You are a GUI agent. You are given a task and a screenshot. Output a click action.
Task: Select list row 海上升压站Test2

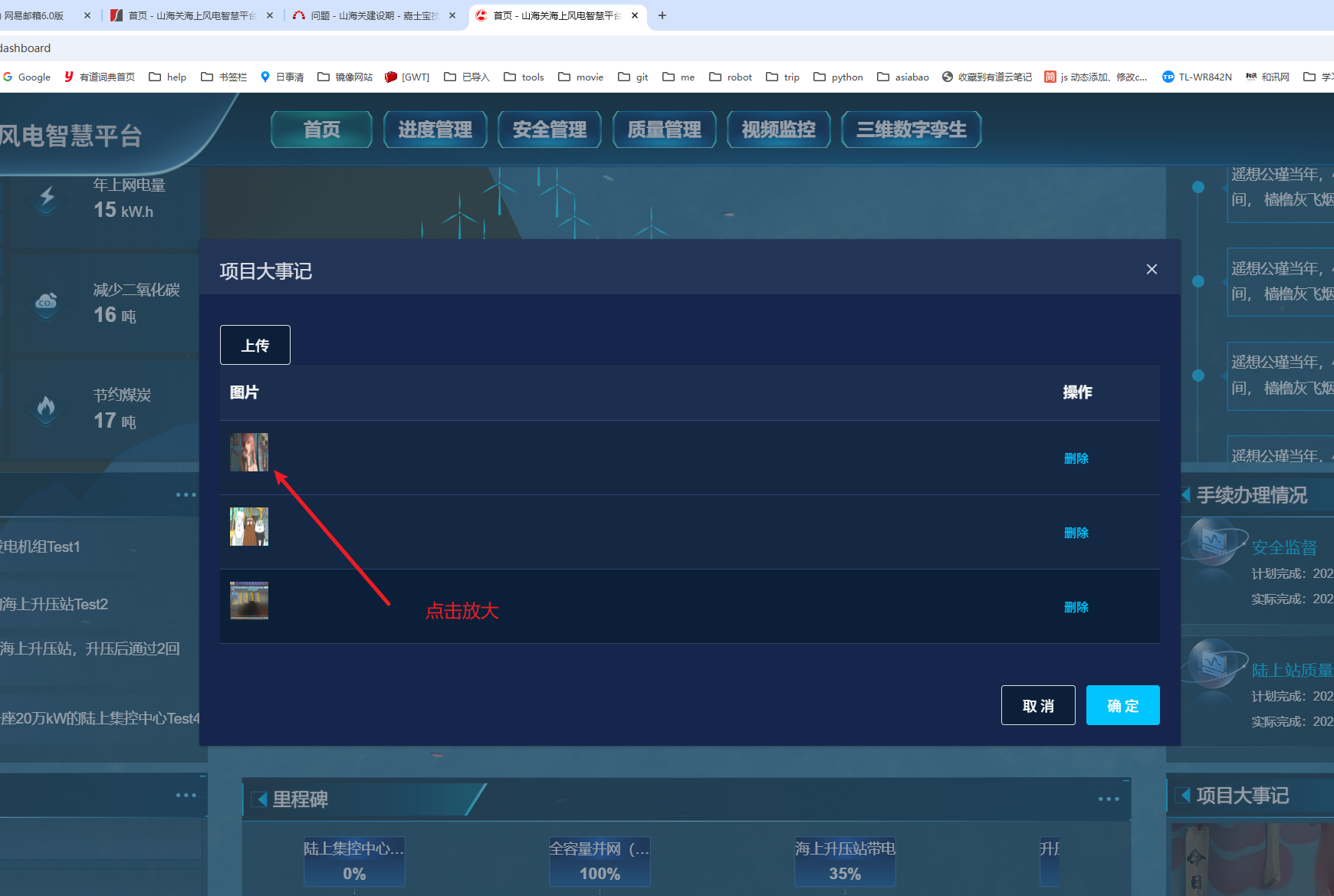click(54, 604)
